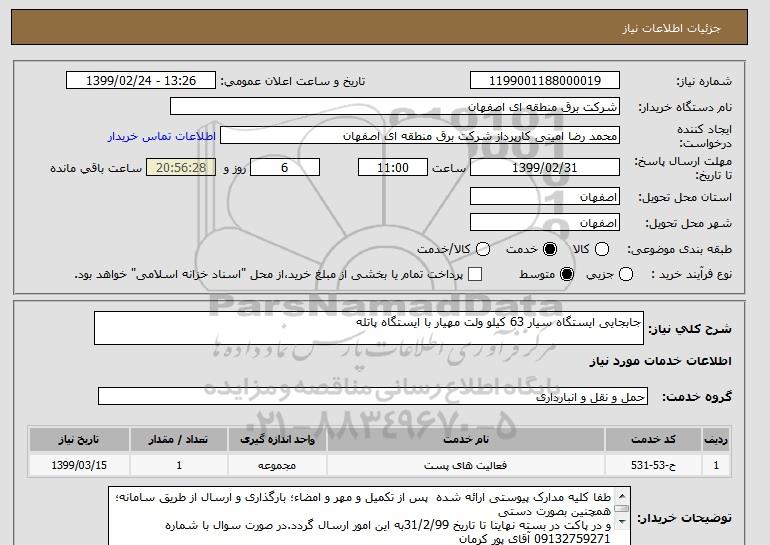Choose the متوسط purchase type radio
This screenshot has width=770, height=545.
click(x=567, y=274)
